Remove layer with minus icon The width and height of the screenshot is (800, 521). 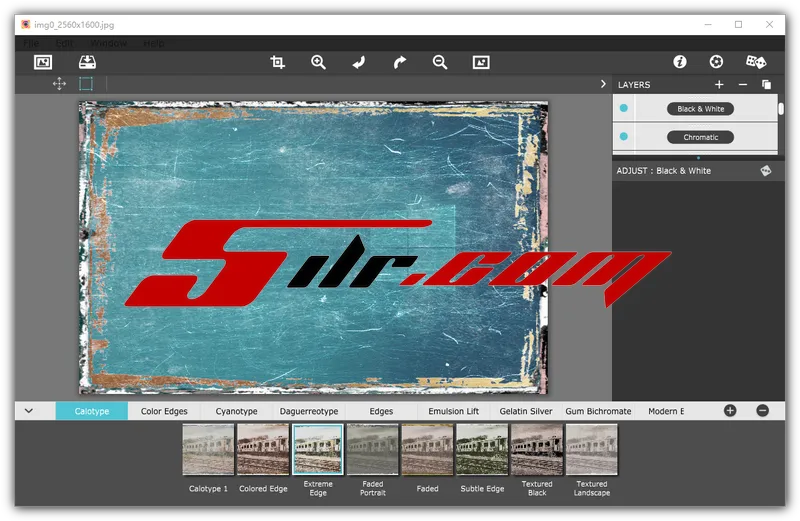(x=743, y=84)
